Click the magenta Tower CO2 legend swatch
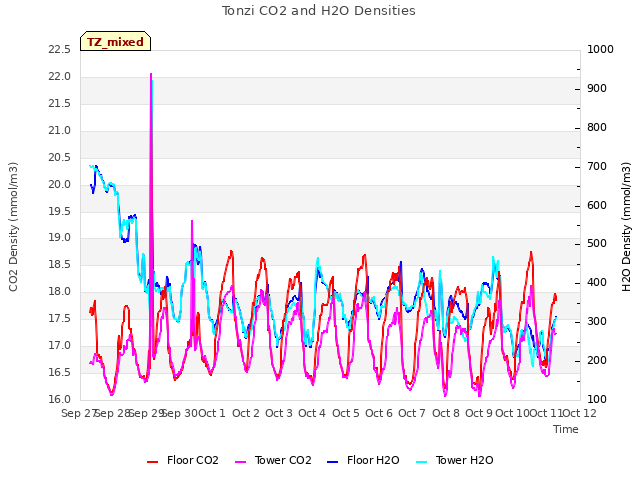The image size is (640, 480). point(241,462)
